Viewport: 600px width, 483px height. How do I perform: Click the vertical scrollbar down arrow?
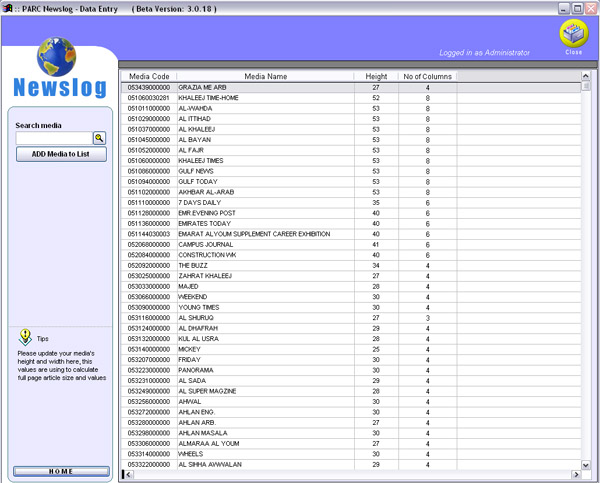point(585,465)
